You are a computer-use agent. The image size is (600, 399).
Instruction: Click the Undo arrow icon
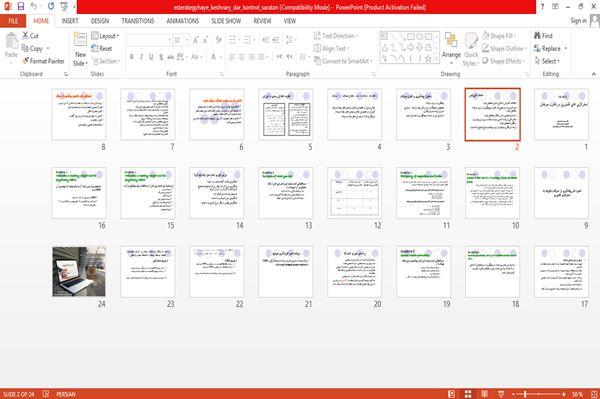click(x=34, y=6)
